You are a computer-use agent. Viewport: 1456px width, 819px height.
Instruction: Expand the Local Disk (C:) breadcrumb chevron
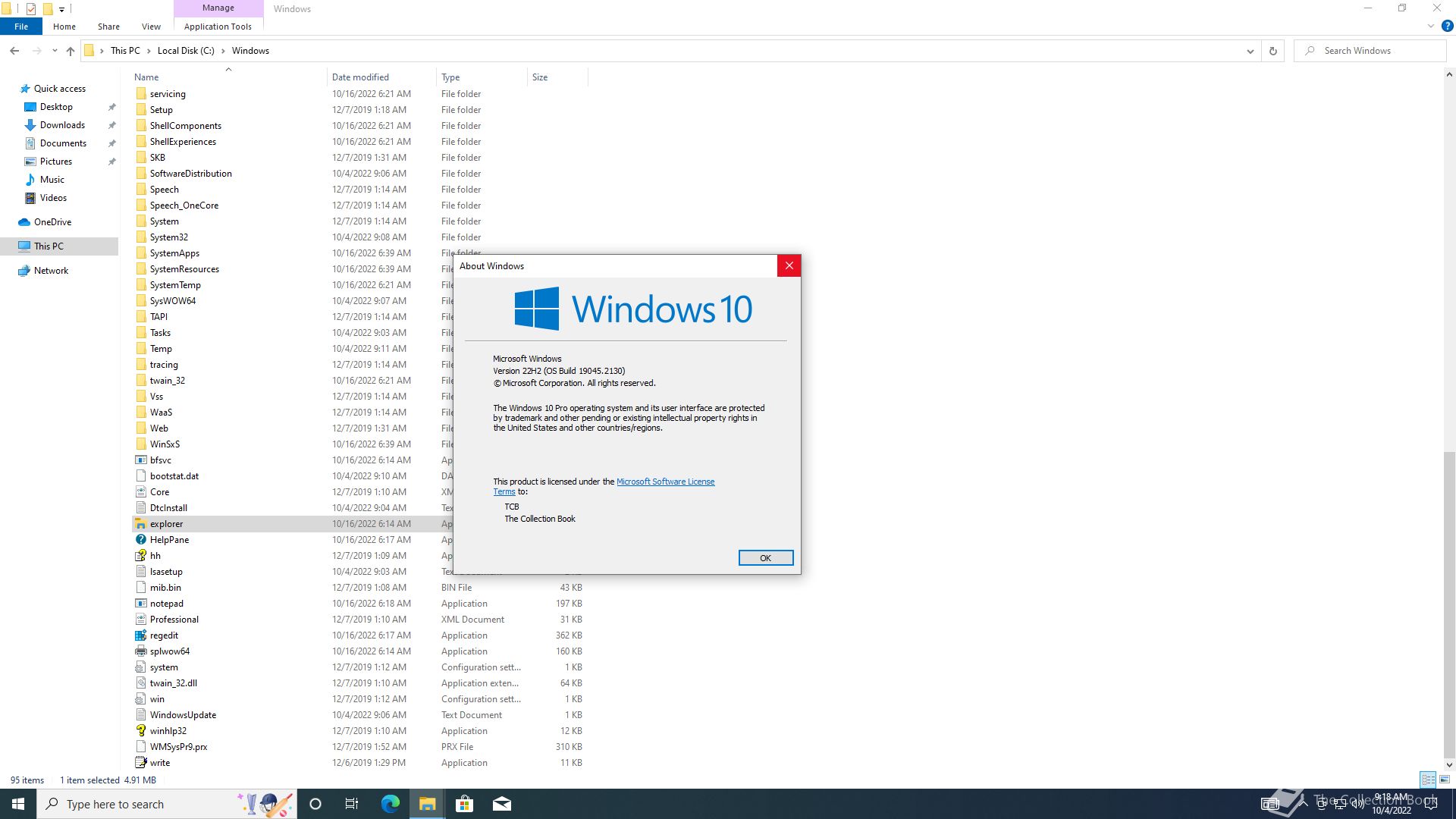(x=223, y=51)
